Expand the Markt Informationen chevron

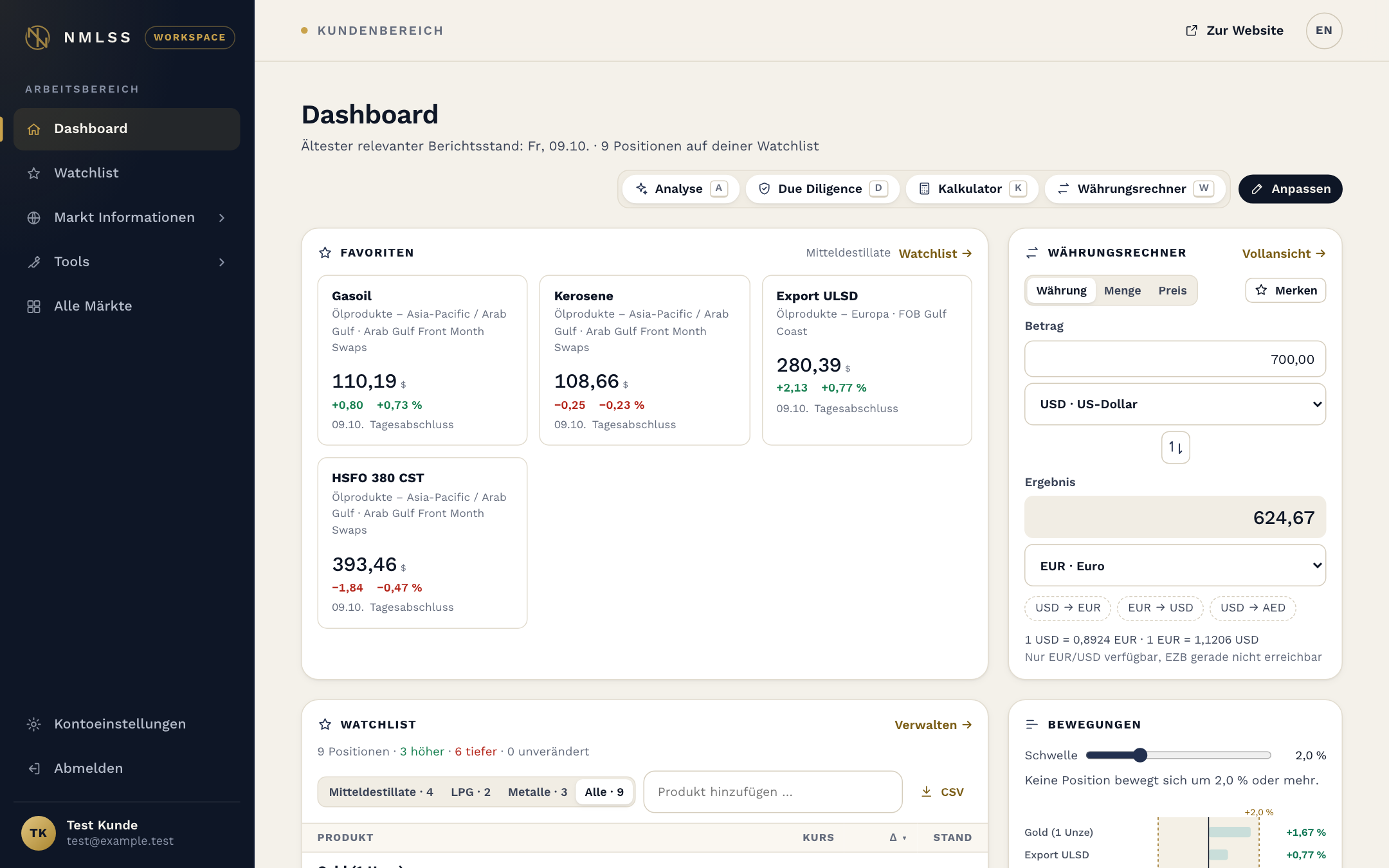(x=222, y=218)
